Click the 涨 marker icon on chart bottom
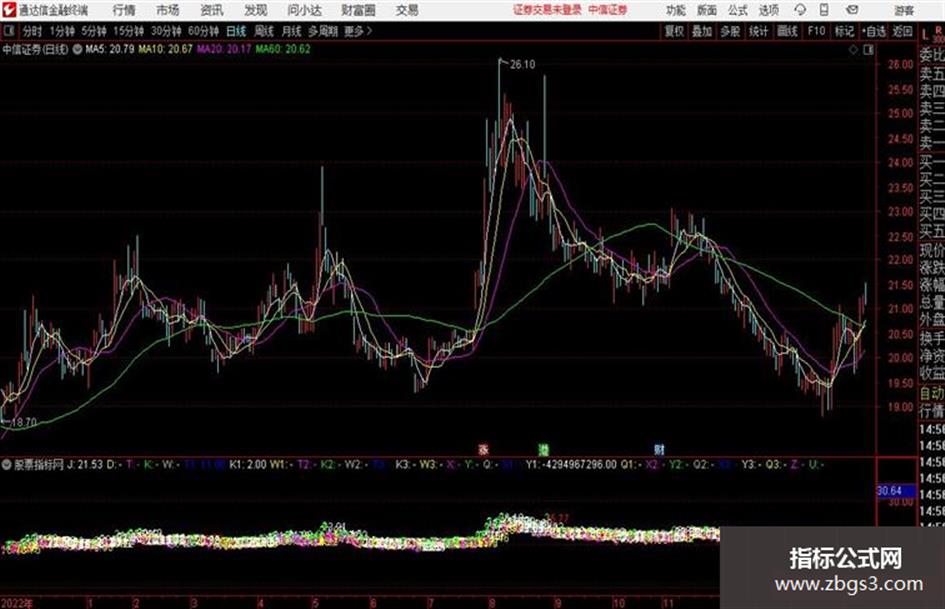 click(483, 449)
